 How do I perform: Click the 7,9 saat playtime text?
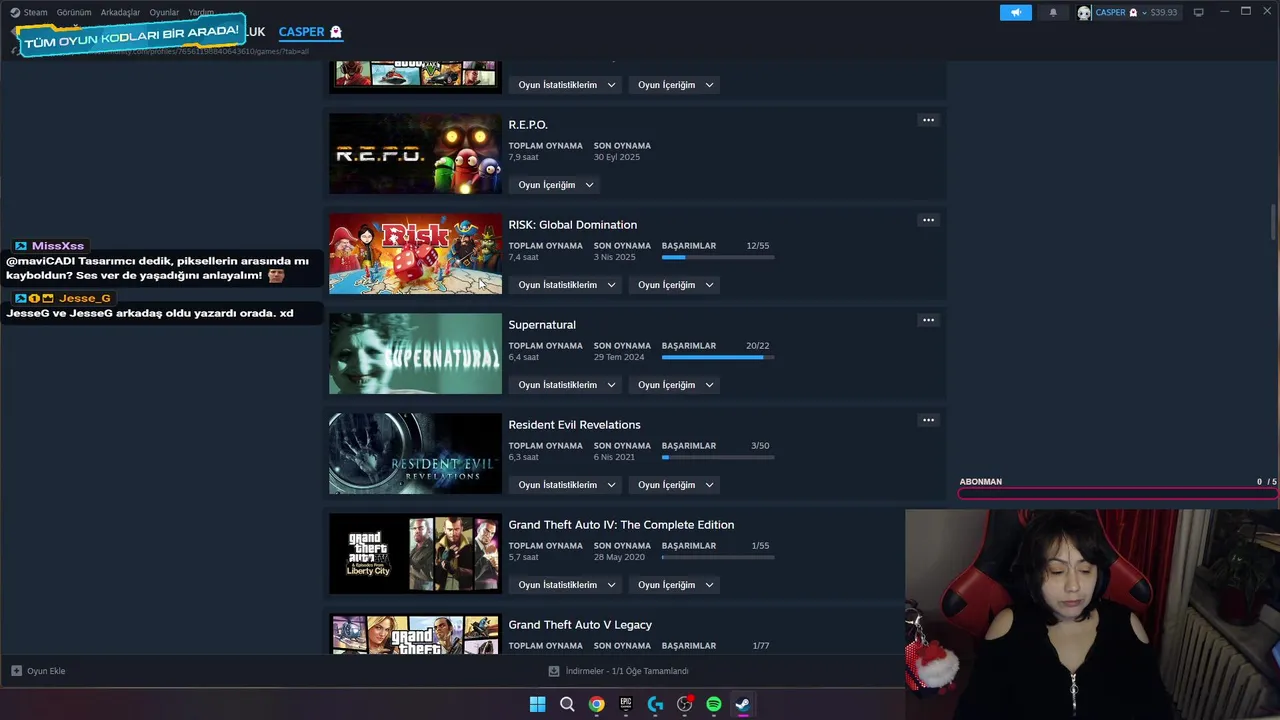click(523, 157)
